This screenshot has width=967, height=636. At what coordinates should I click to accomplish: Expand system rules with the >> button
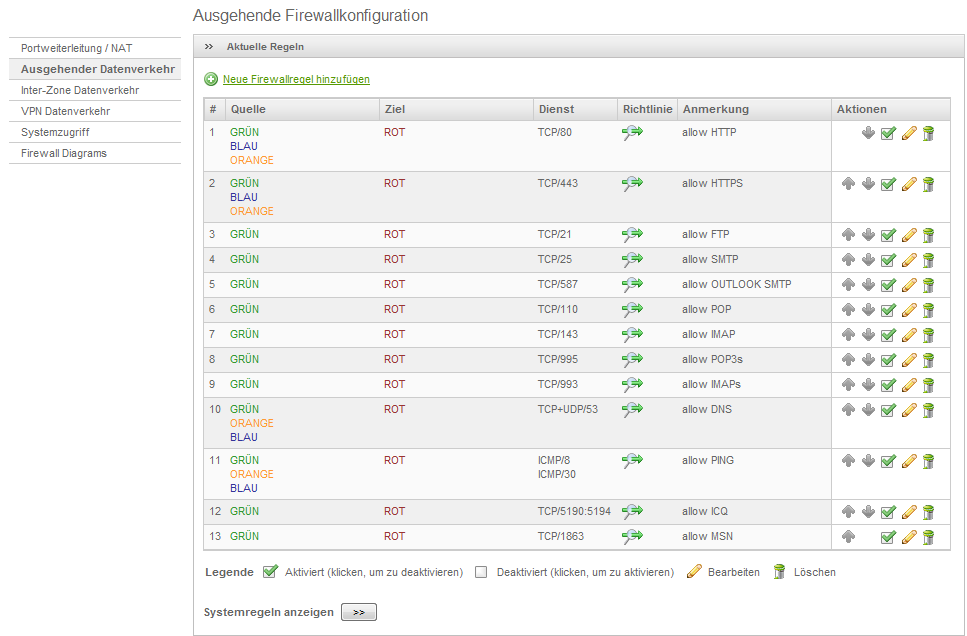click(359, 612)
